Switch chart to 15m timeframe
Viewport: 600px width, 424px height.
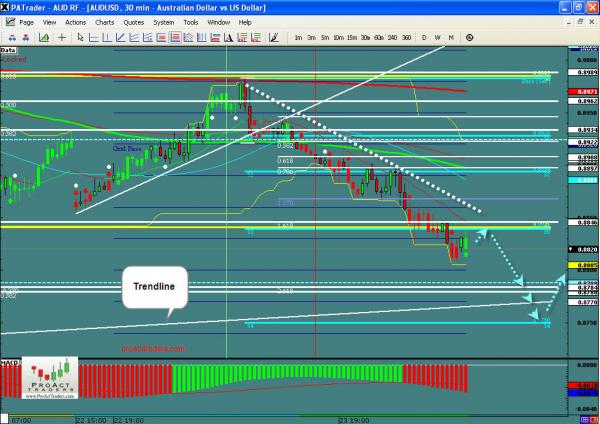coord(350,37)
